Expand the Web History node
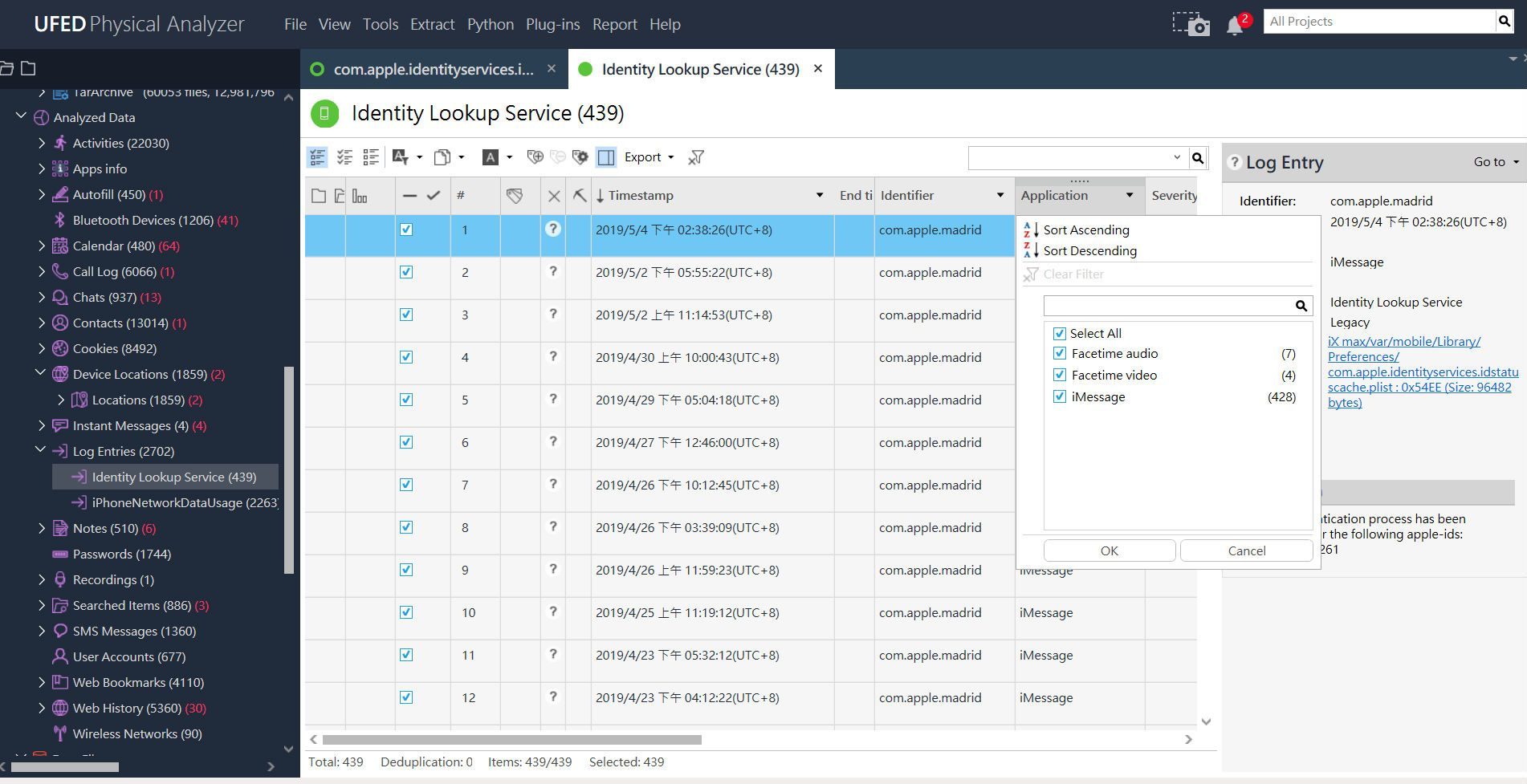 click(42, 708)
